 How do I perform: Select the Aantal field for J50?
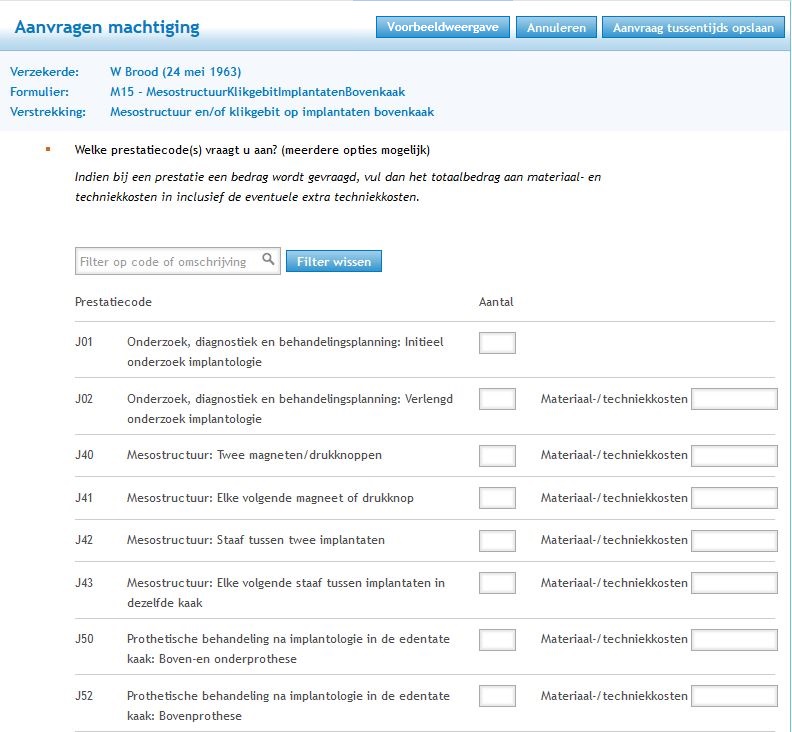coord(497,640)
